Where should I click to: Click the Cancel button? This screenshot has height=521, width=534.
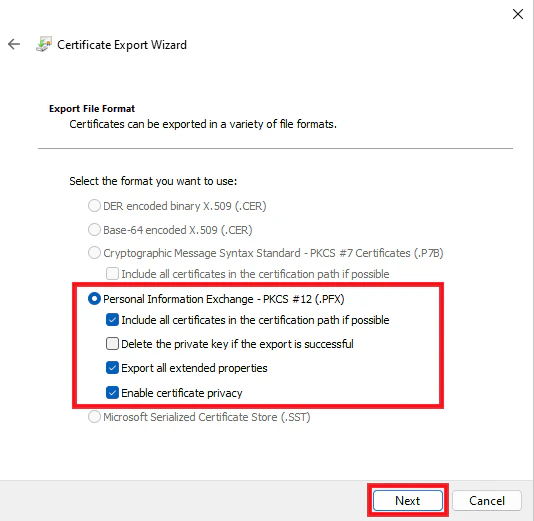[487, 500]
